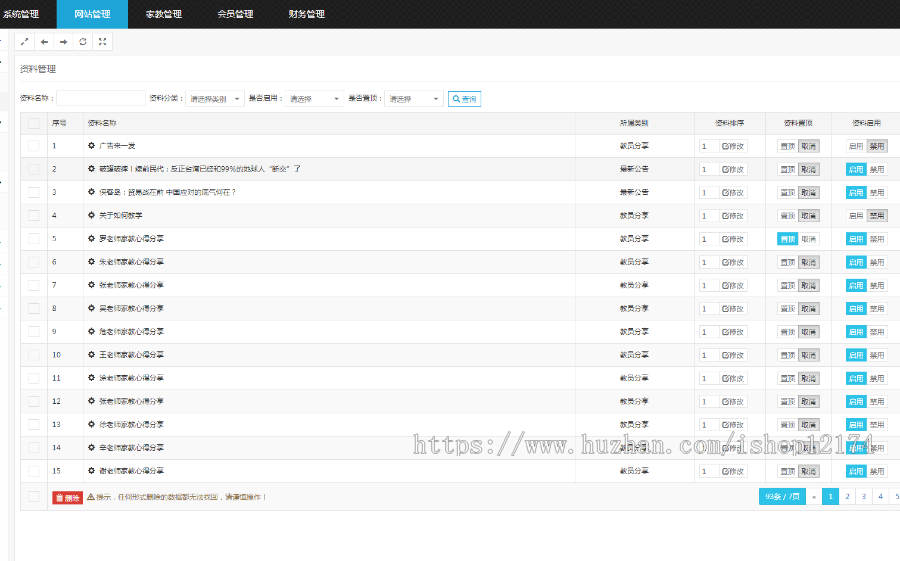Click 修改 edit sort button in row 1

(x=733, y=146)
